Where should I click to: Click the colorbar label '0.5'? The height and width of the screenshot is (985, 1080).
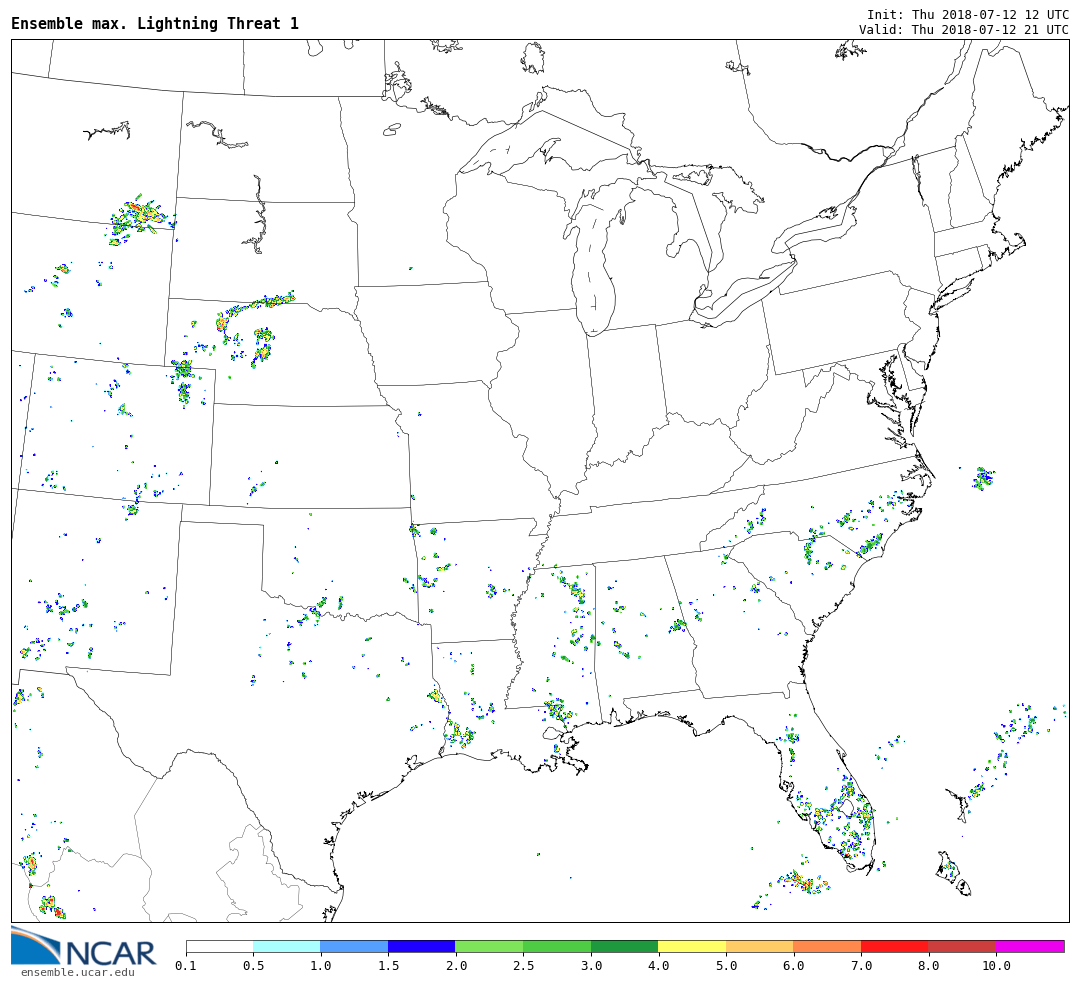coord(253,966)
